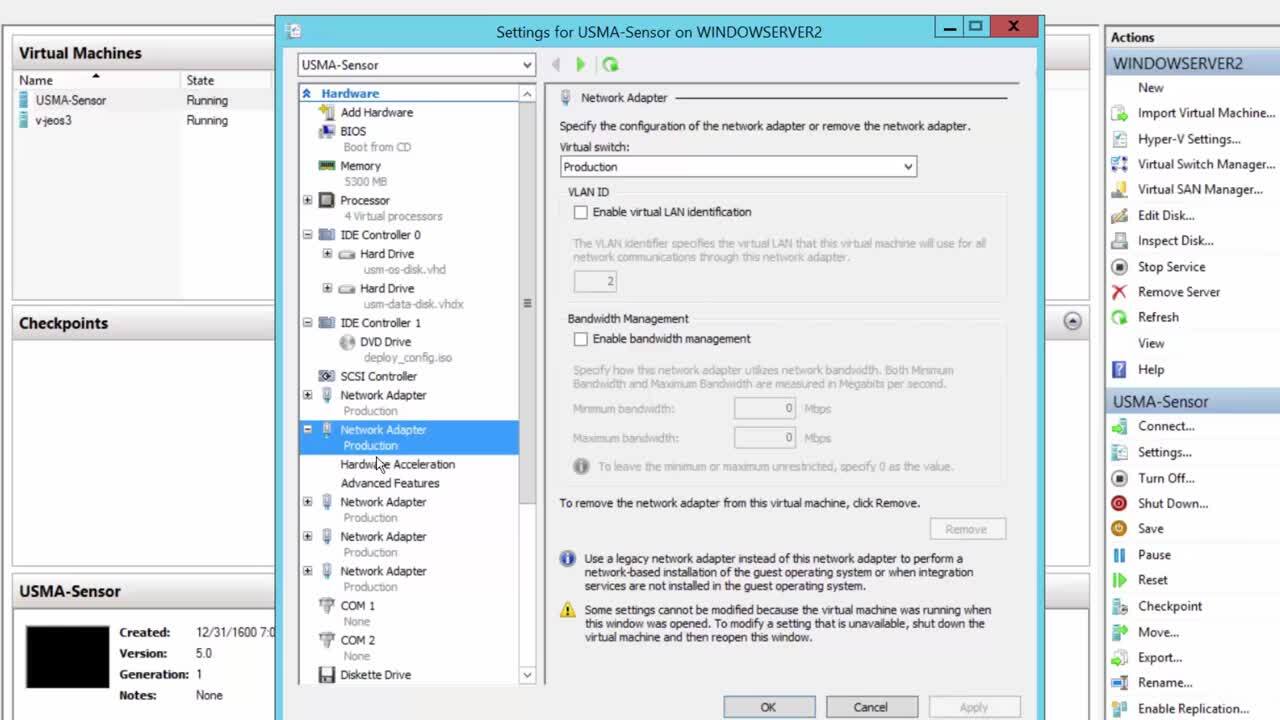Screen dimensions: 1280x720
Task: Open Hardware Acceleration settings
Action: pyautogui.click(x=397, y=464)
